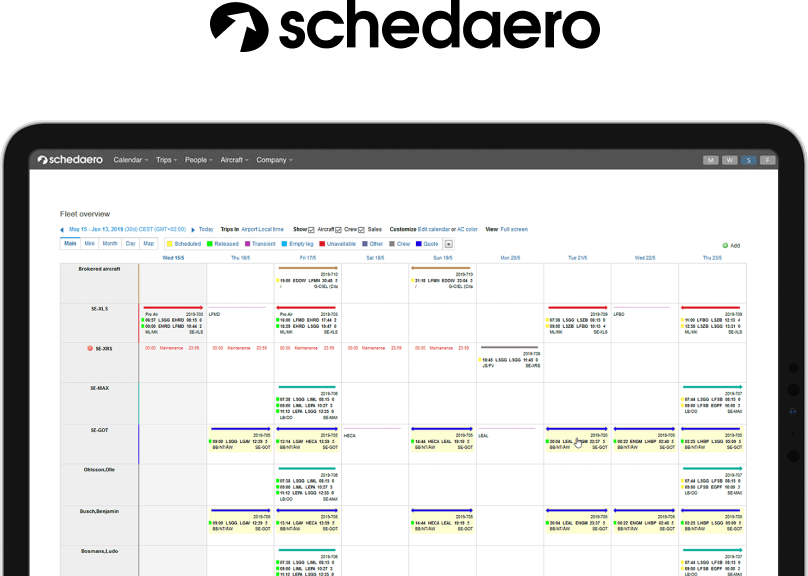Click the dark blue Quote legend swatch

click(x=419, y=244)
